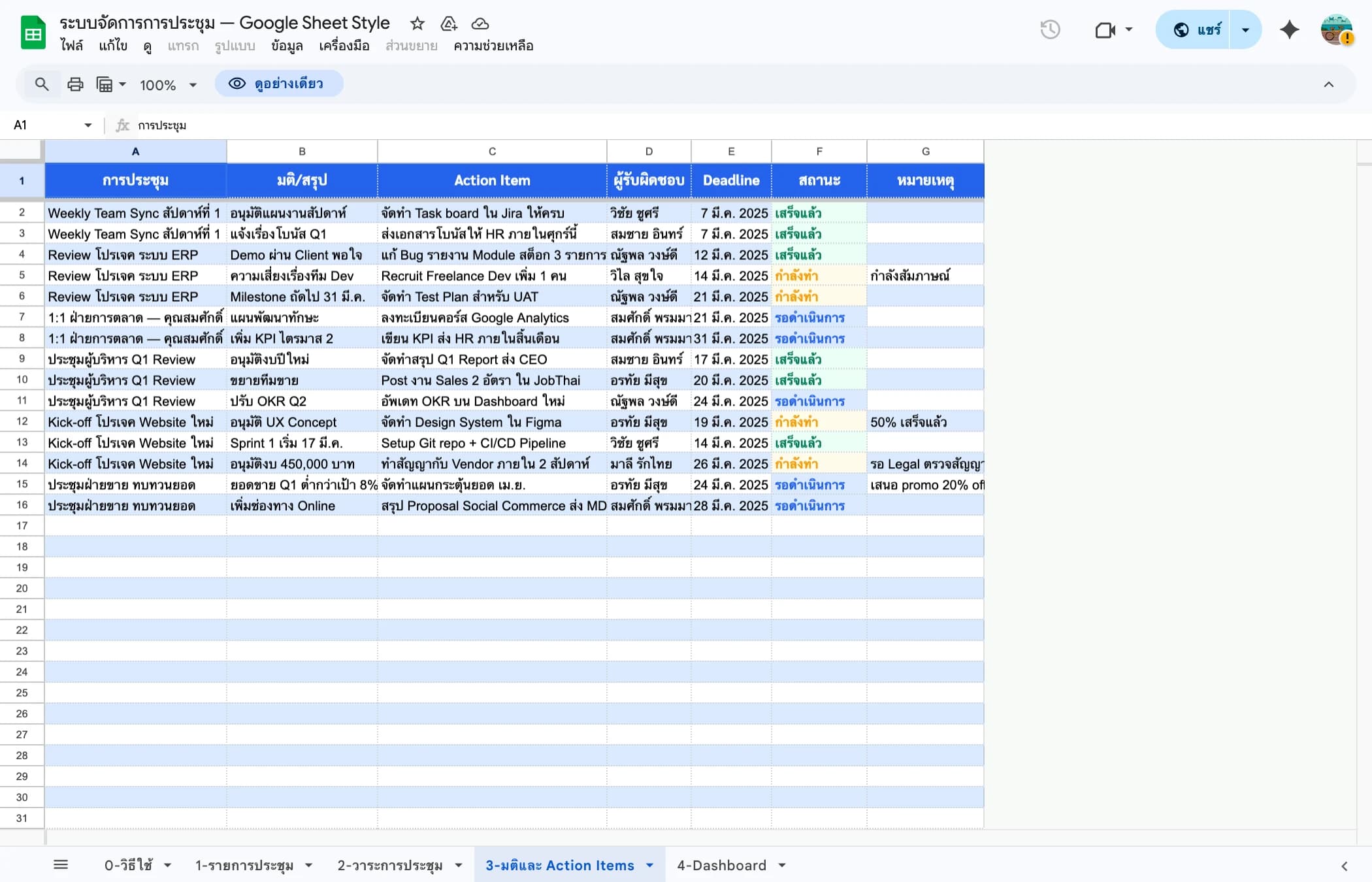Screen dimensions: 1372x882
Task: Click the Print icon
Action: point(75,84)
